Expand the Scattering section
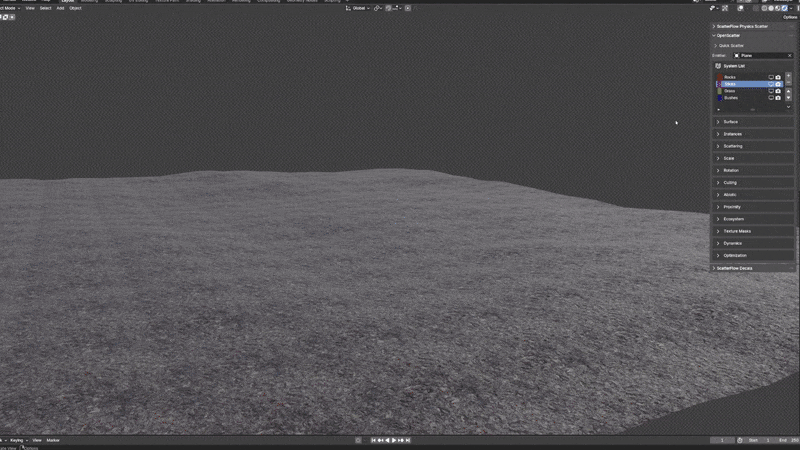Viewport: 800px width, 450px height. click(x=753, y=146)
